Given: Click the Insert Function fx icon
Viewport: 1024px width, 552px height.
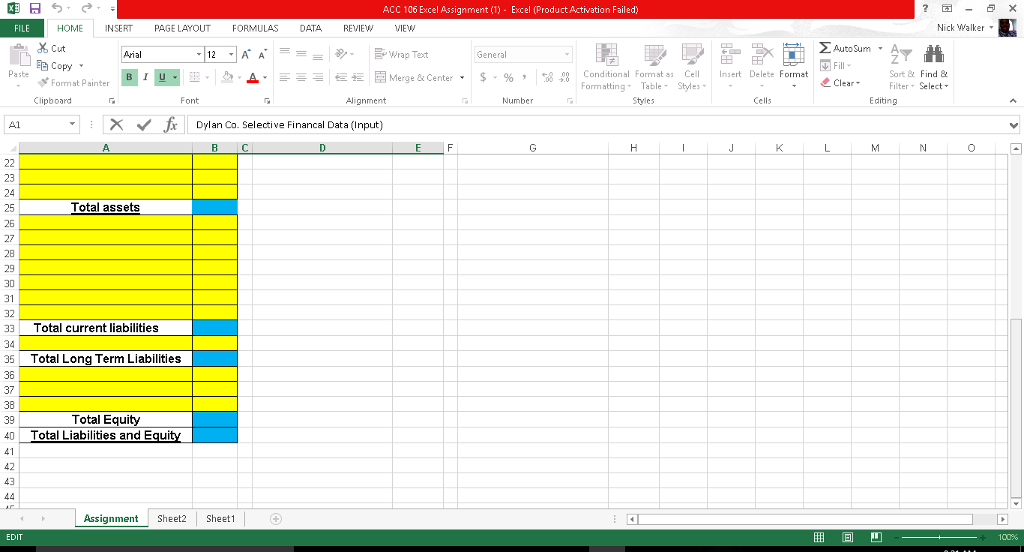Looking at the screenshot, I should 173,125.
